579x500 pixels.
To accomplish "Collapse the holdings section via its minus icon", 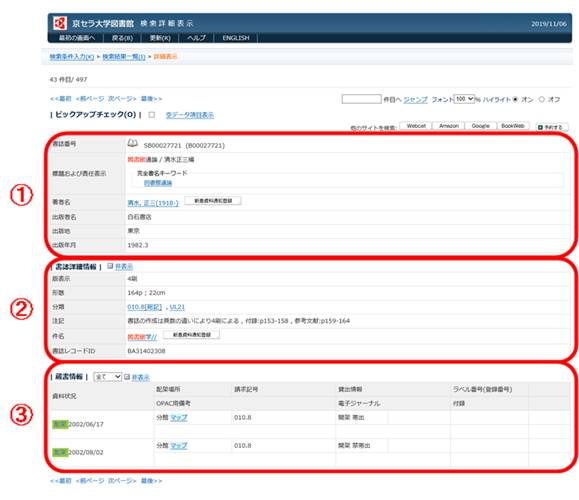I will pyautogui.click(x=127, y=377).
